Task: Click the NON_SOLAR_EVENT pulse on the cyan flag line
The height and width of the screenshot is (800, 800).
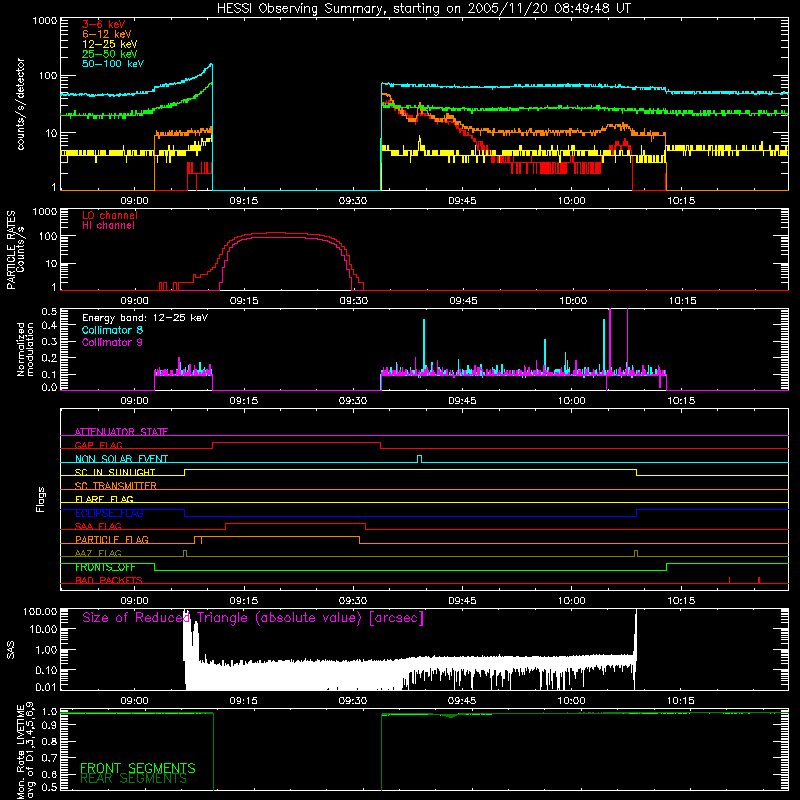Action: [419, 459]
